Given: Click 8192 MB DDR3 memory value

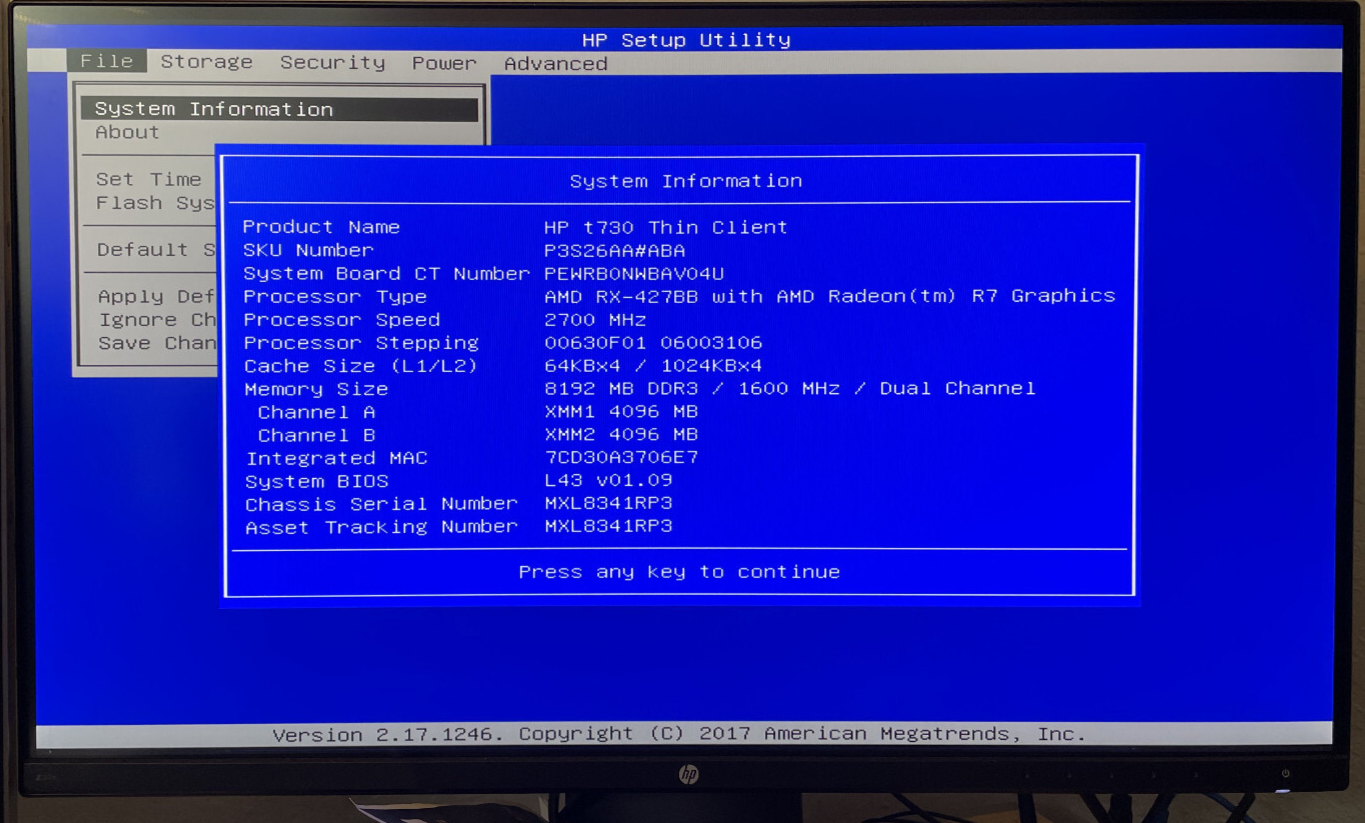Looking at the screenshot, I should coord(790,388).
